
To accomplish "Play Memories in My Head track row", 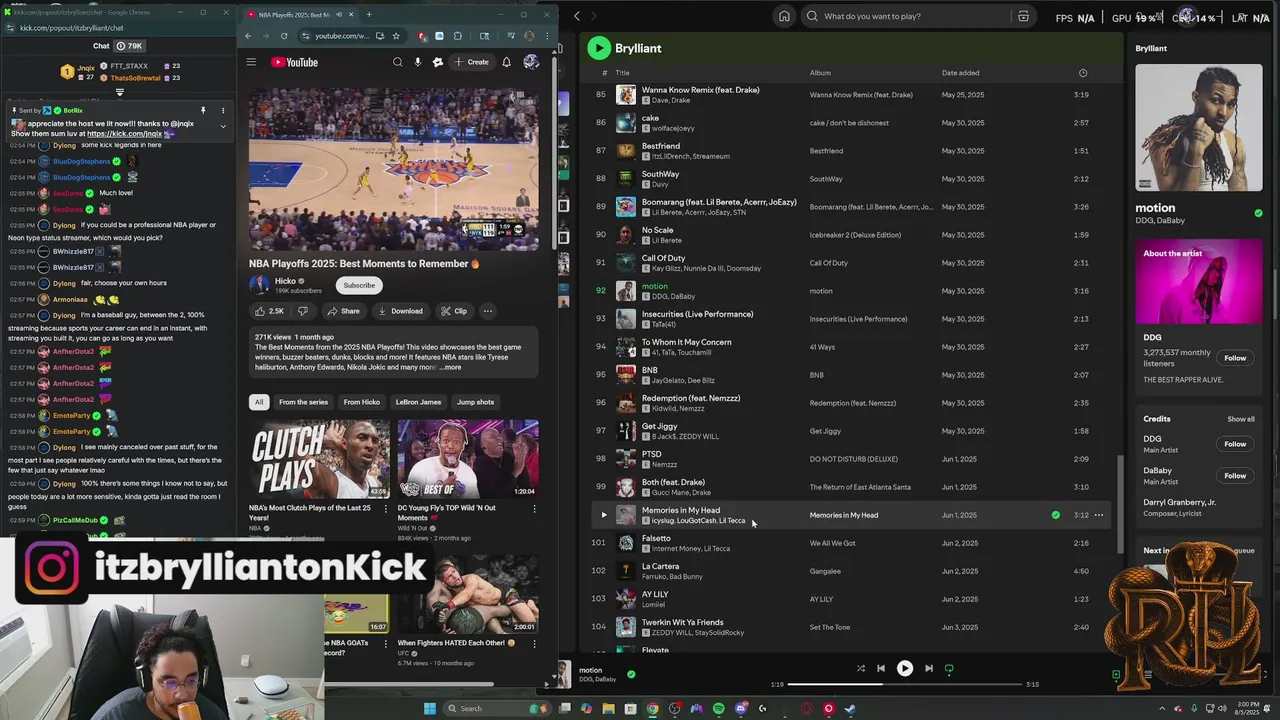I will coord(603,515).
